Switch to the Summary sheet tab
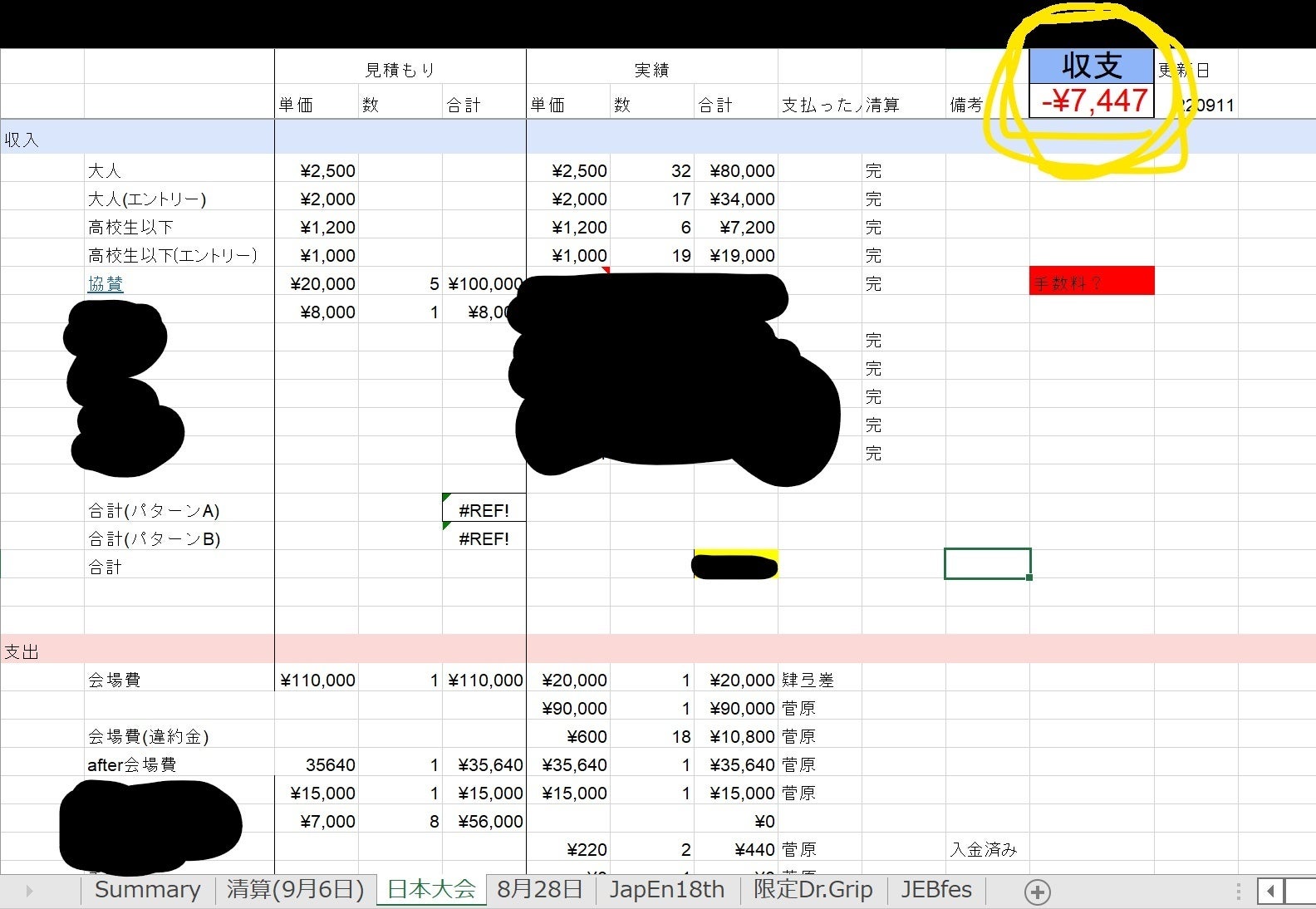 click(147, 890)
